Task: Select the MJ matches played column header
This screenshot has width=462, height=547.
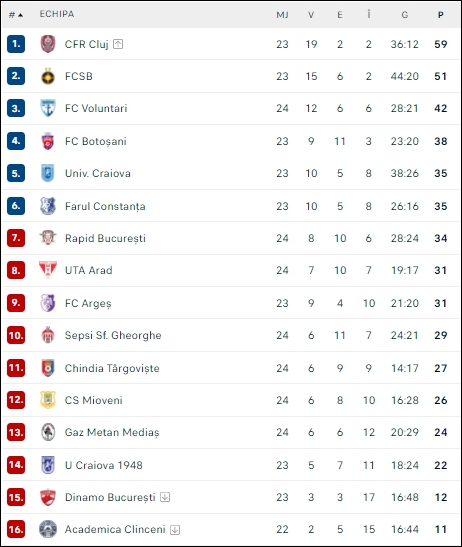Action: click(282, 15)
